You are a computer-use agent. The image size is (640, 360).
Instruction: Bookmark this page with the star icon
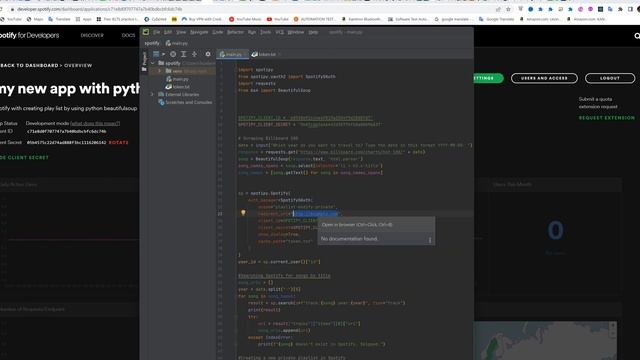click(x=508, y=9)
